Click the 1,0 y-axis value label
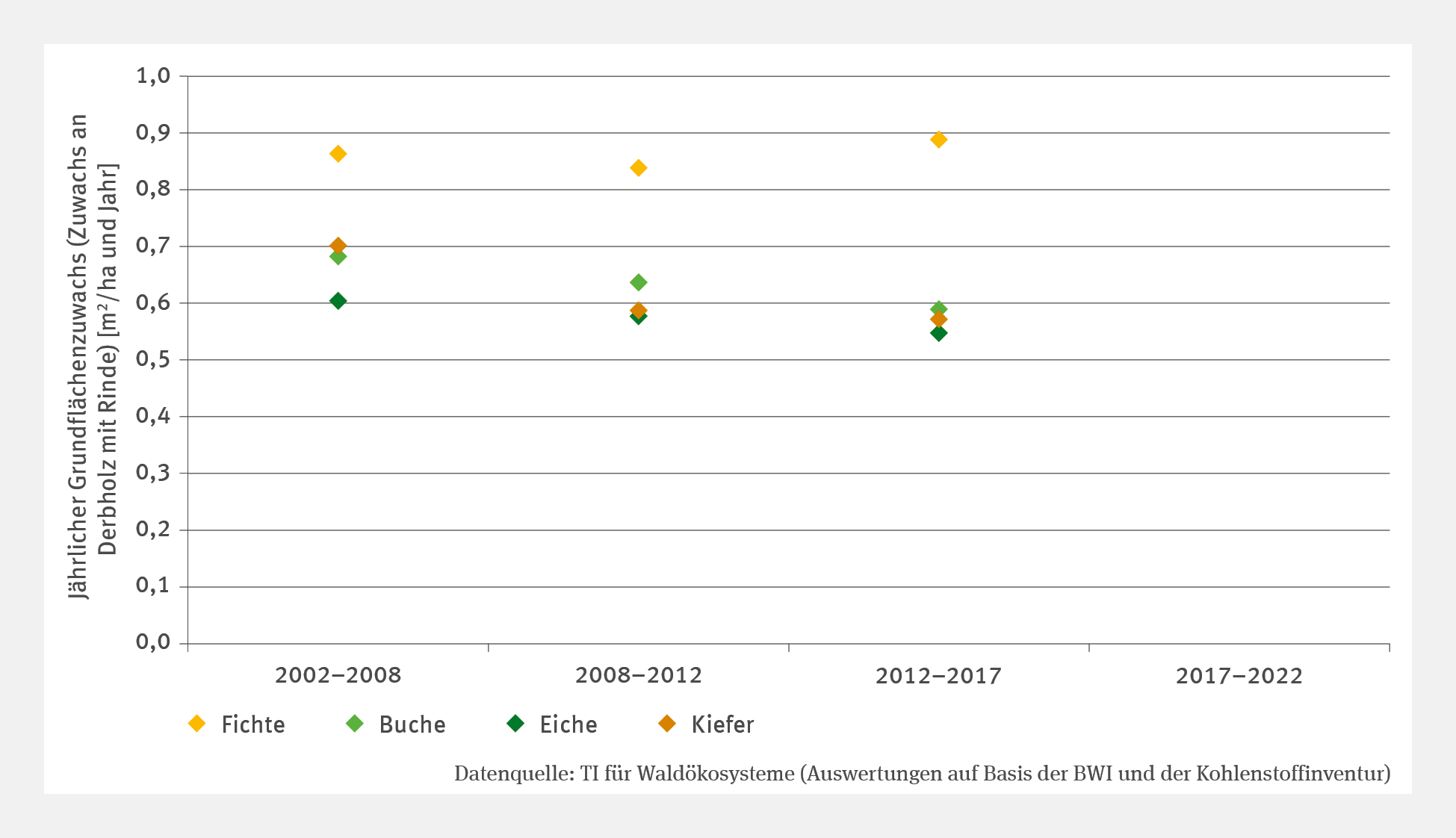The width and height of the screenshot is (1456, 838). coord(153,75)
